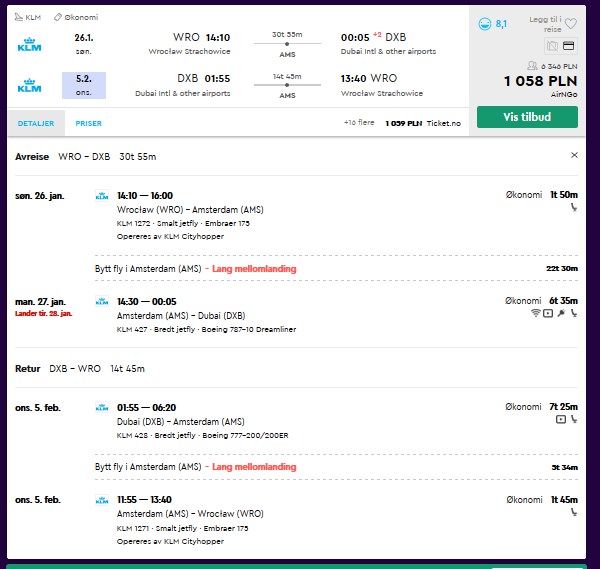Click Opereres av KLM Cityhopper under KLM 1271
Screen dimensions: 600x569
(x=170, y=541)
